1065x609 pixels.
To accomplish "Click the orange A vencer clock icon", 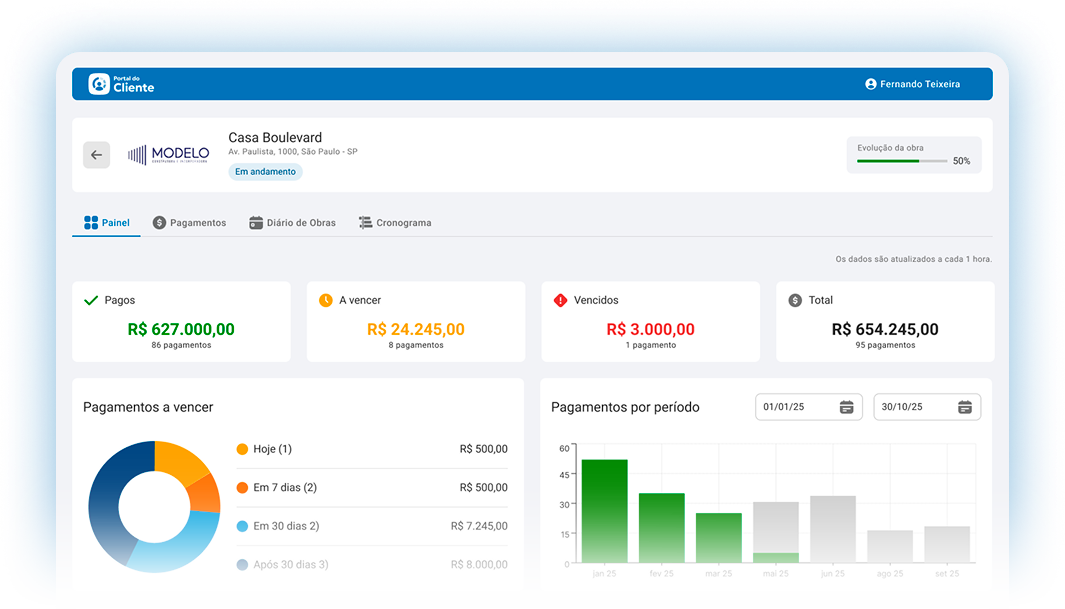I will point(325,300).
